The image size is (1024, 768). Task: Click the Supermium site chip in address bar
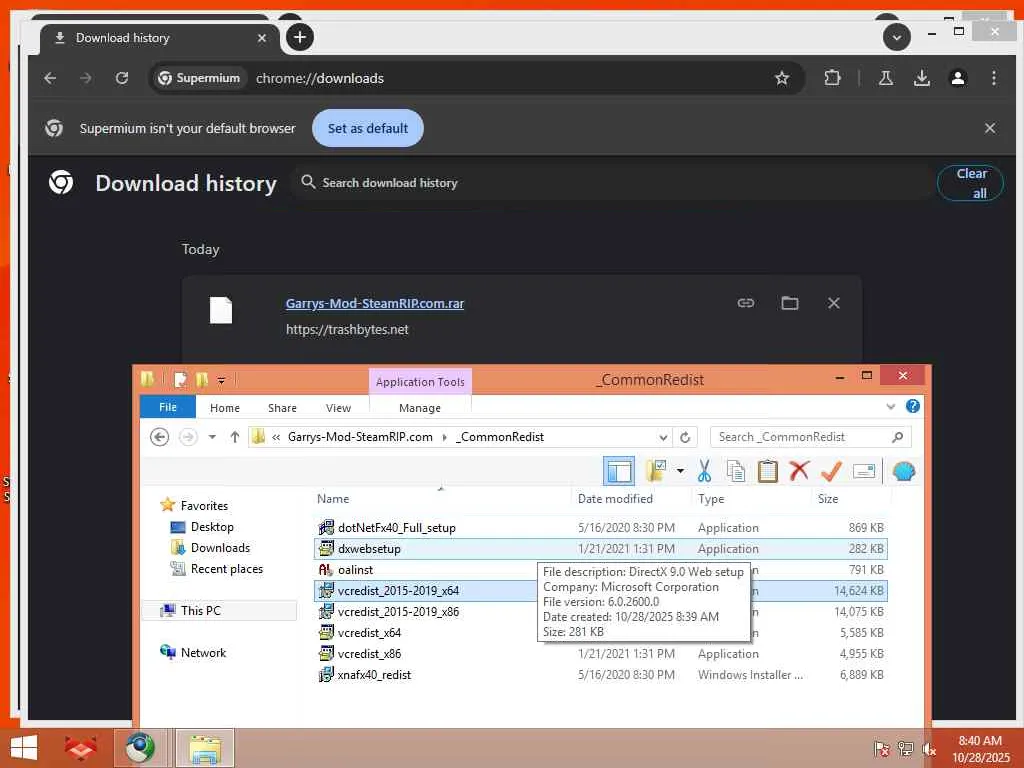[x=200, y=78]
